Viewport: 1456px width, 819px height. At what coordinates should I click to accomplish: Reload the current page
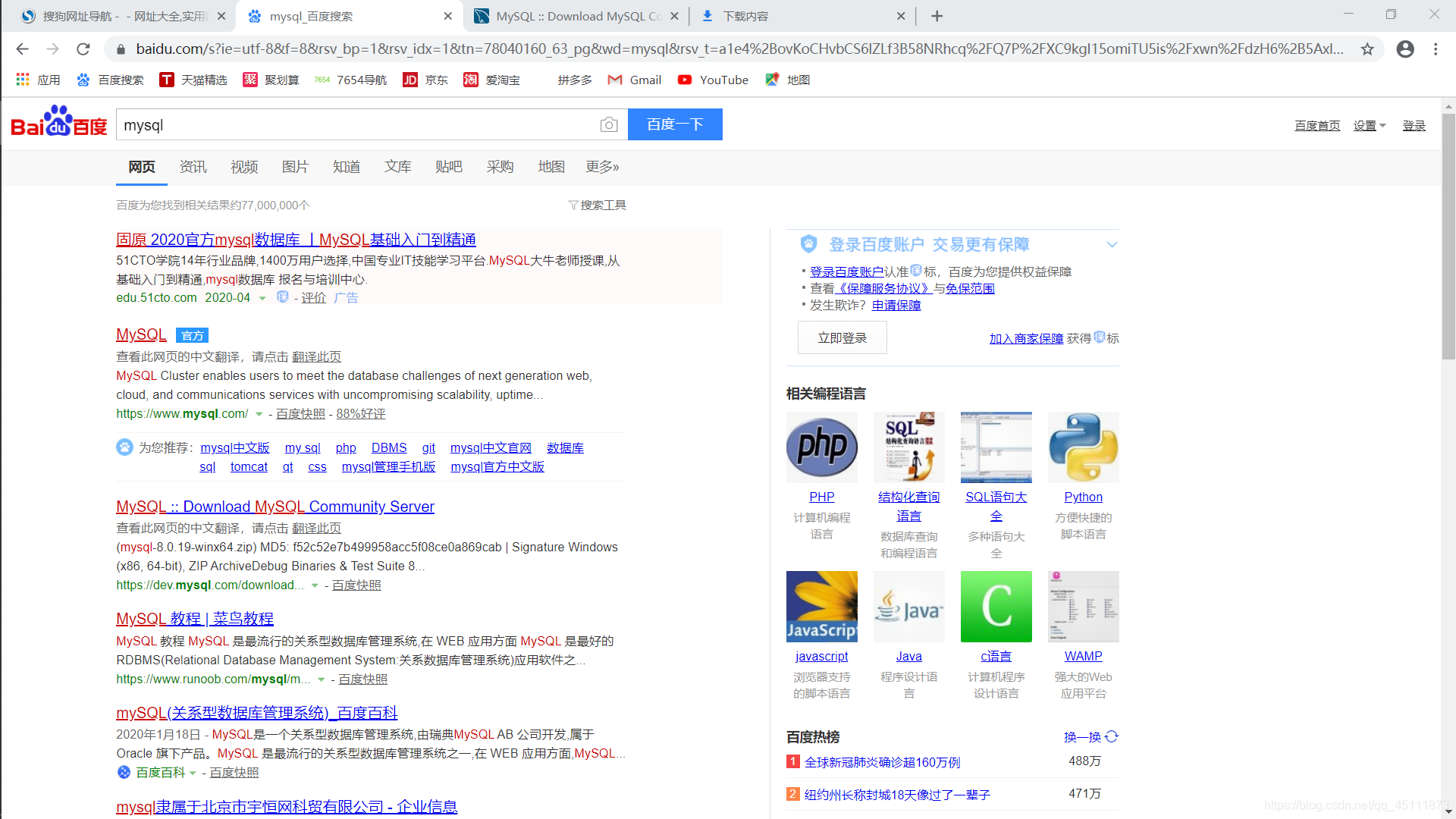pyautogui.click(x=83, y=49)
